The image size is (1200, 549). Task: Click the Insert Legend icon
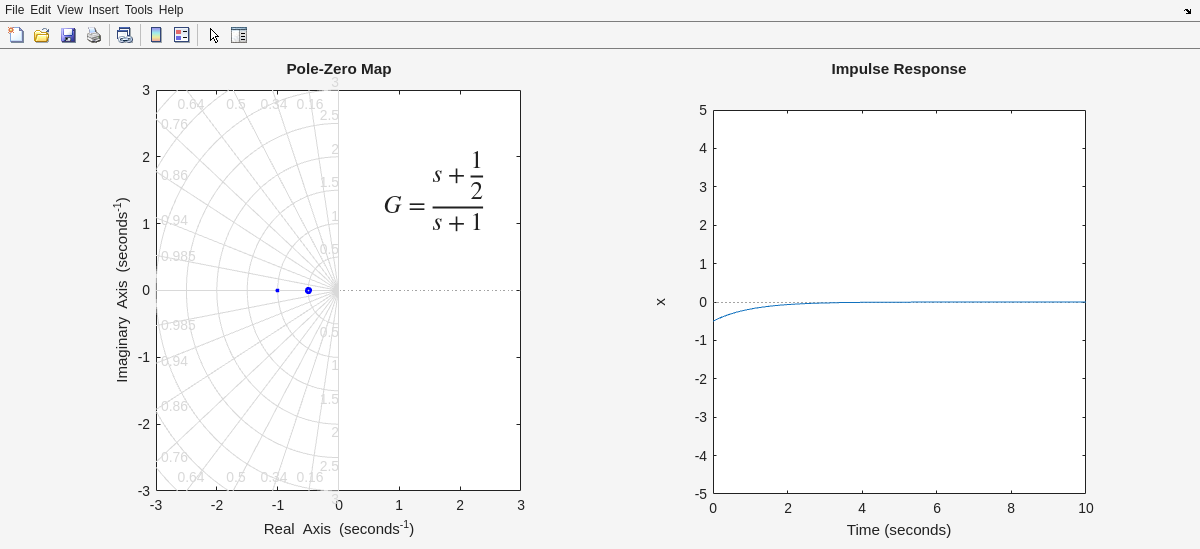(182, 35)
